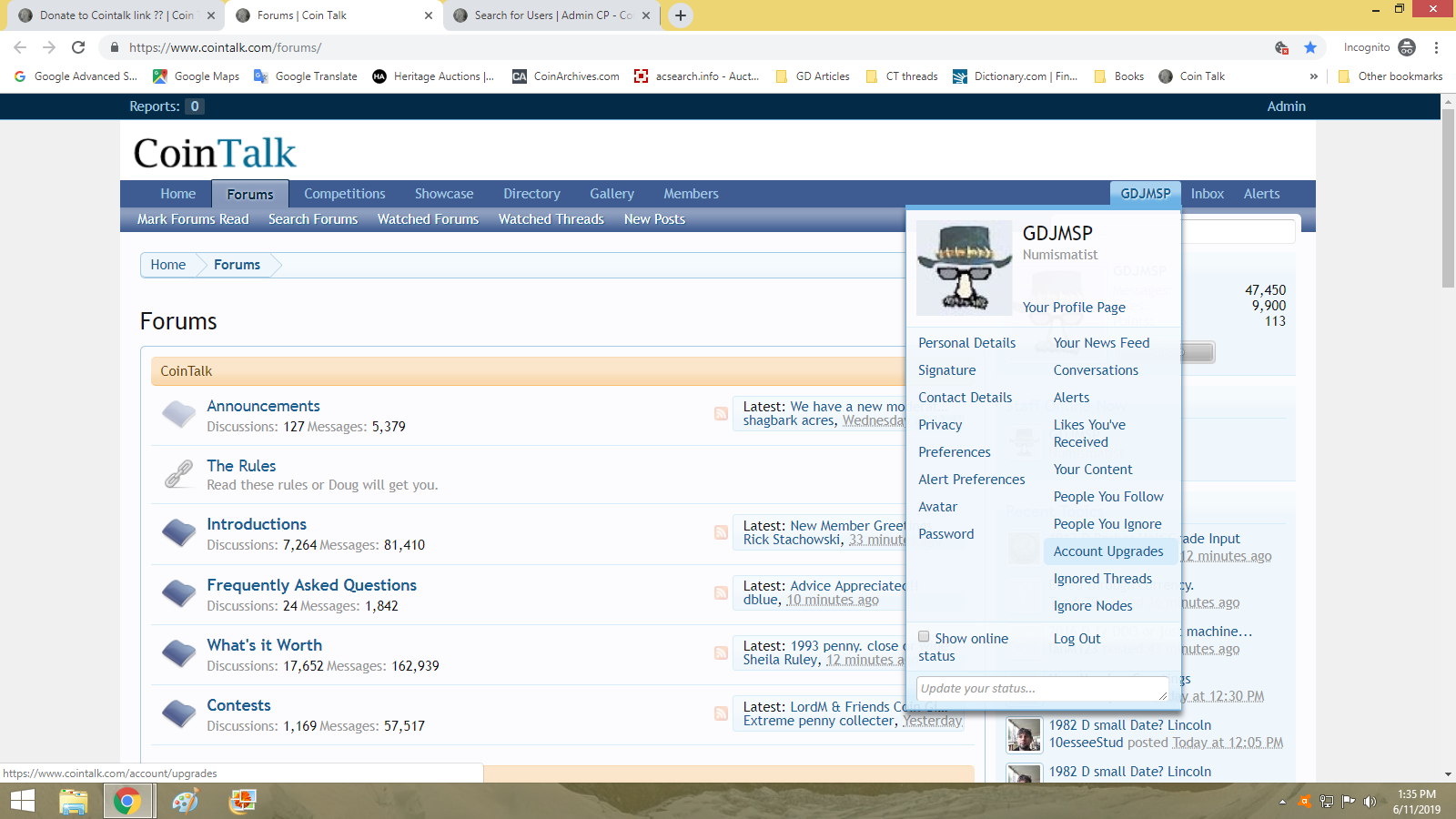Click the Update your status text field
Viewport: 1456px width, 819px height.
1037,689
